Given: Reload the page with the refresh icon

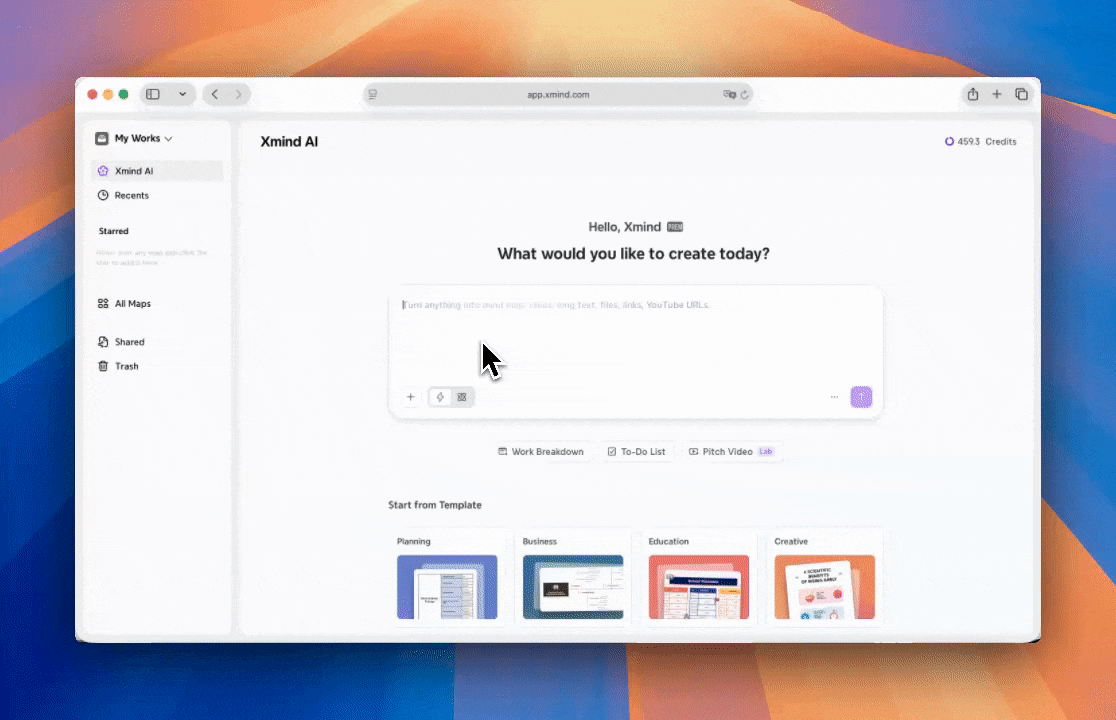Looking at the screenshot, I should 744,95.
